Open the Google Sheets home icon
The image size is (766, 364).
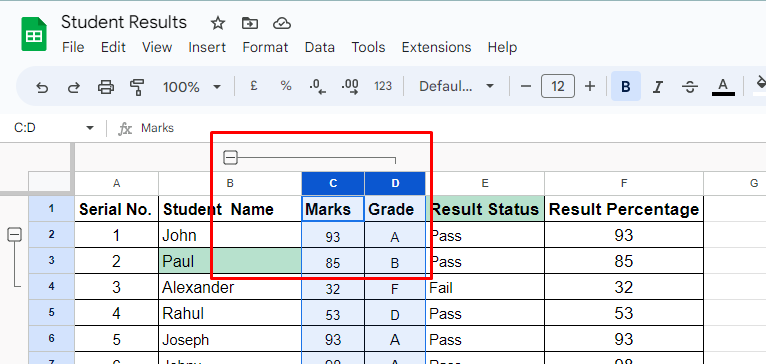(34, 34)
